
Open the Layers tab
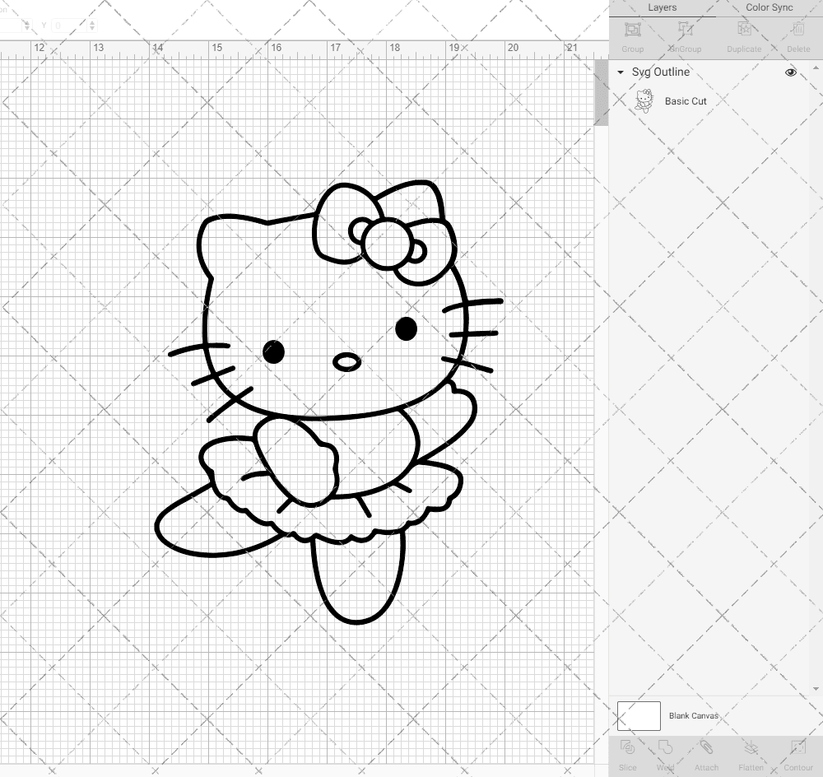[662, 7]
